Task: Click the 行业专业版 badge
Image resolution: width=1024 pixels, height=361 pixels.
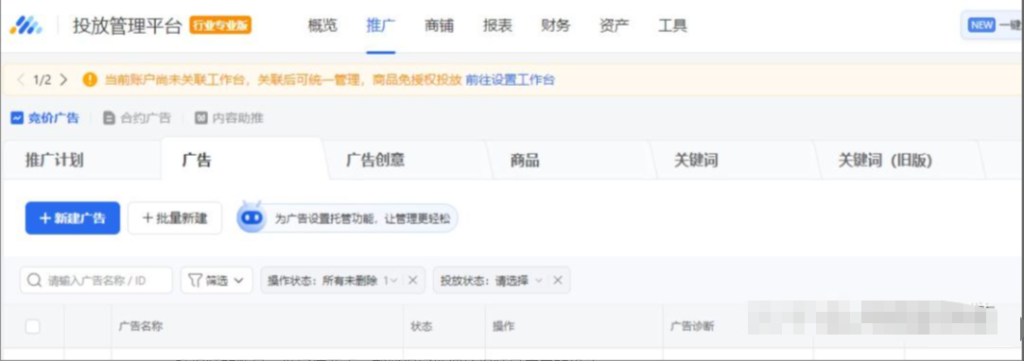Action: tap(220, 25)
